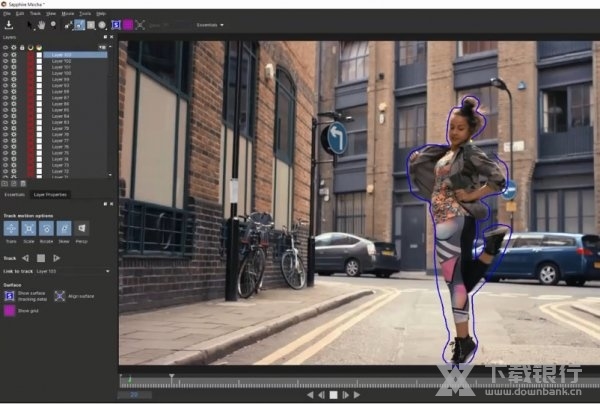The width and height of the screenshot is (600, 404).
Task: Click the current frame number field
Action: 134,394
